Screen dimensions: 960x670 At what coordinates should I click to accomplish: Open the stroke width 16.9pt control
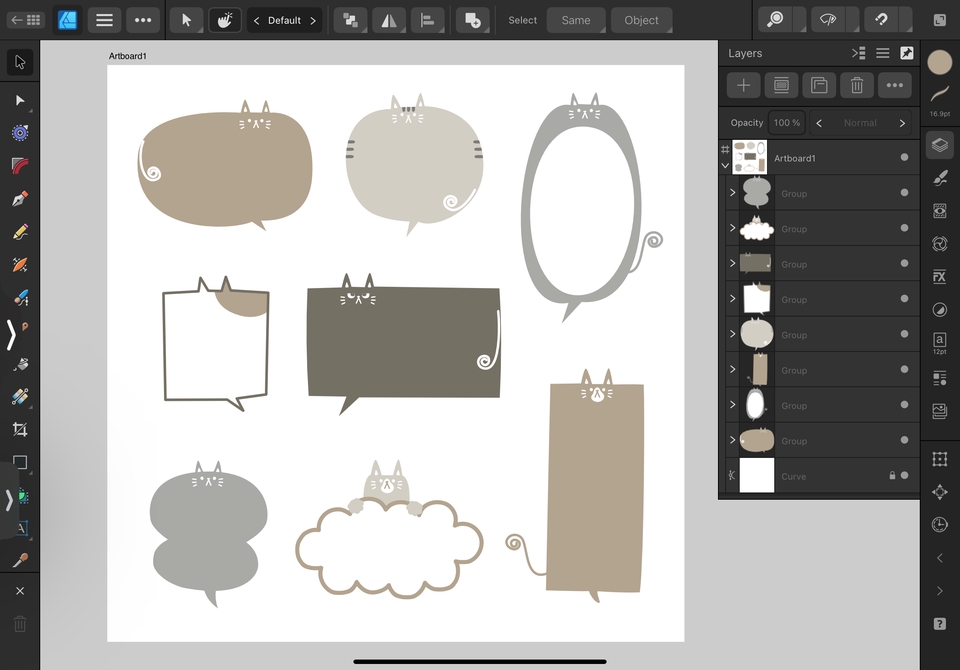point(940,99)
